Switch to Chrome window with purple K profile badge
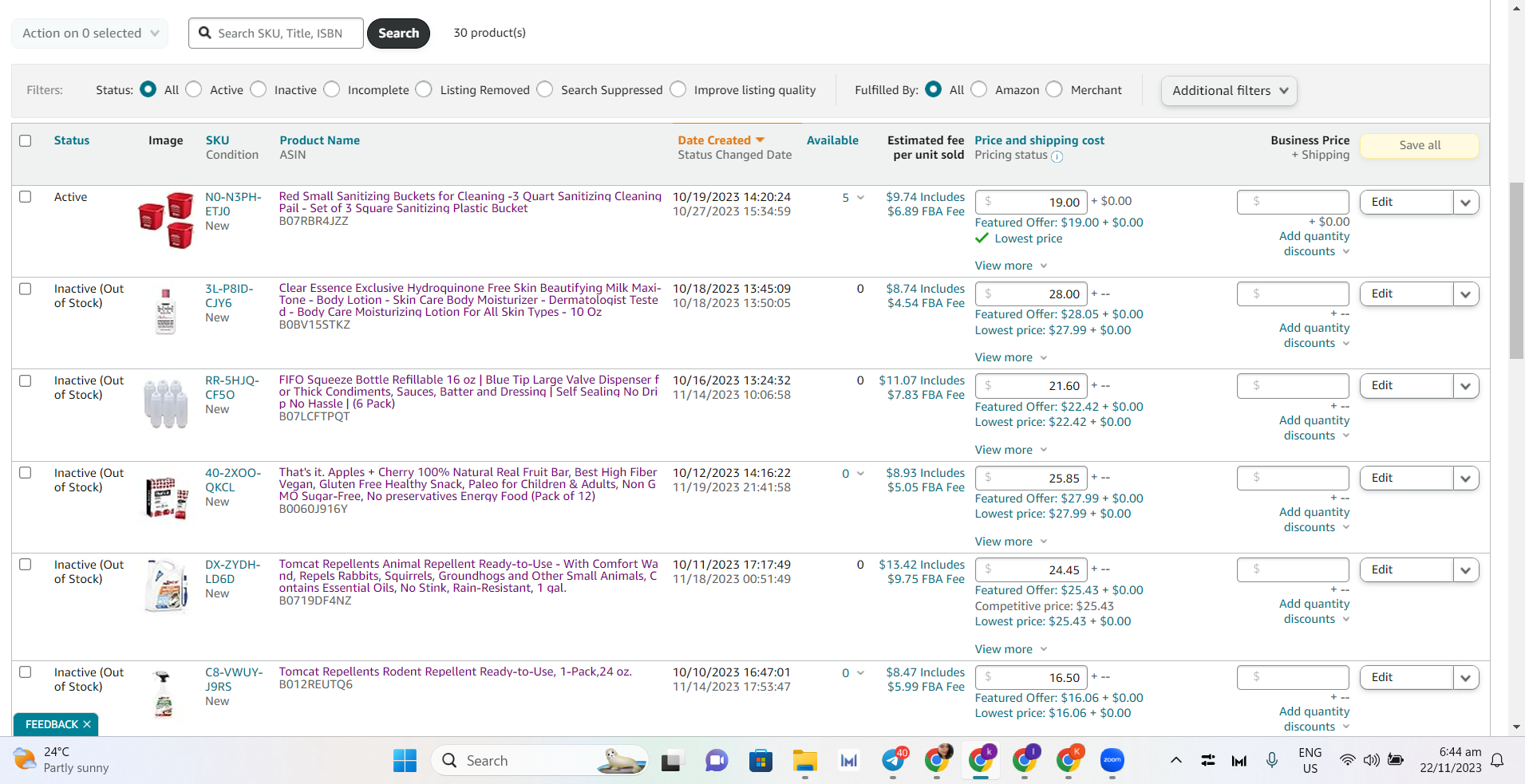The image size is (1525, 784). click(x=981, y=760)
